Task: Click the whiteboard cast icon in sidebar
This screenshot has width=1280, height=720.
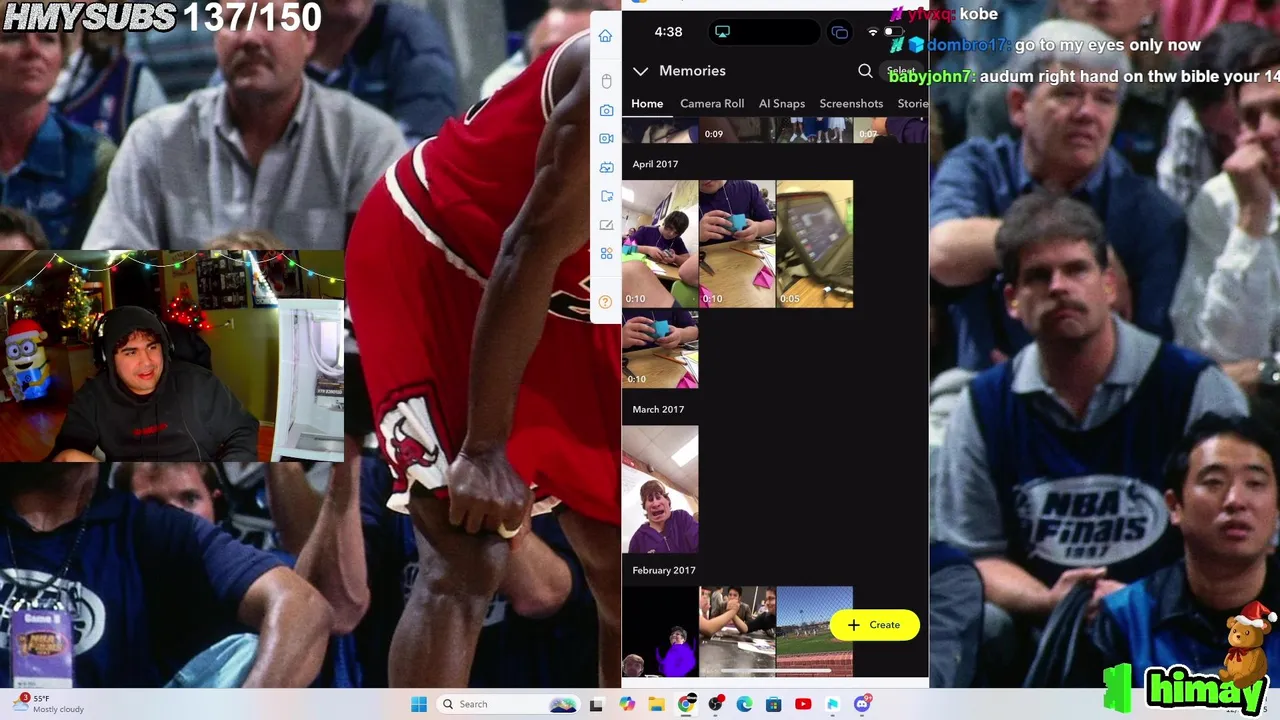Action: click(x=606, y=168)
